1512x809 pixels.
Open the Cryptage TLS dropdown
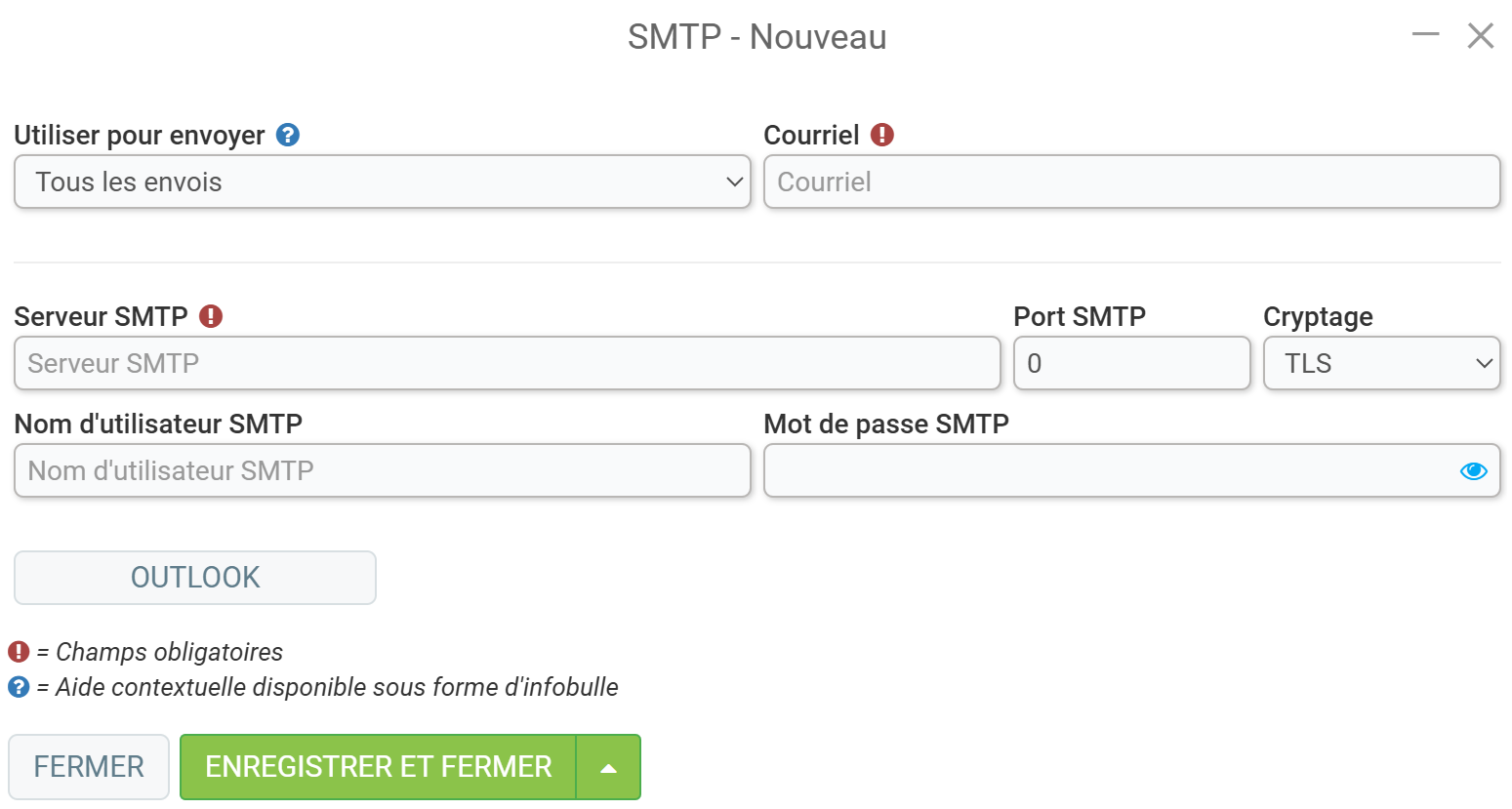pos(1381,363)
